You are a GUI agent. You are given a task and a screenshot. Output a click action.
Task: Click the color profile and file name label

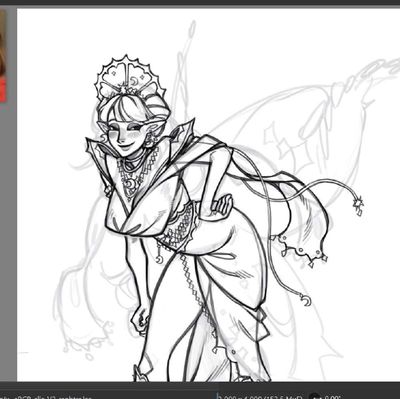[47, 397]
